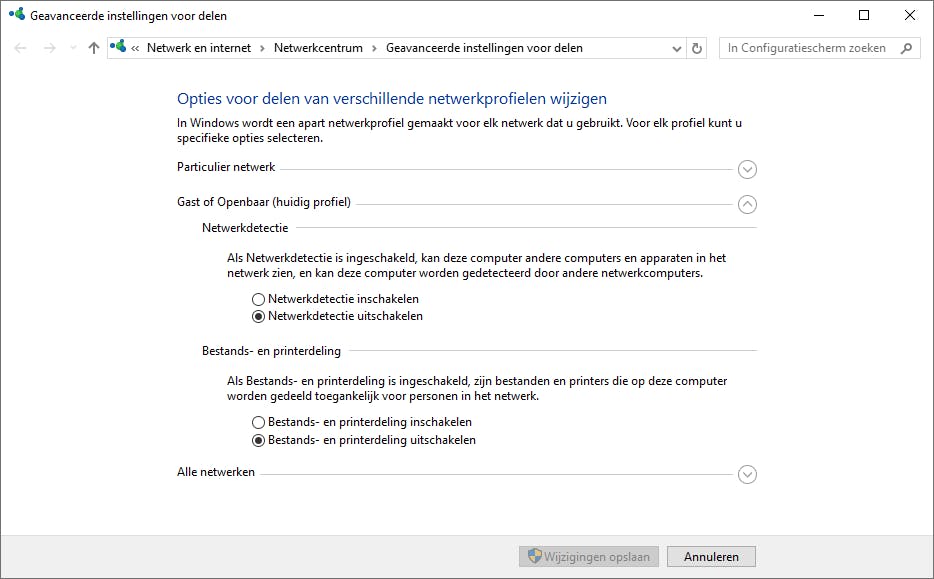The width and height of the screenshot is (934, 579).
Task: Click the search magnifier icon
Action: click(907, 48)
